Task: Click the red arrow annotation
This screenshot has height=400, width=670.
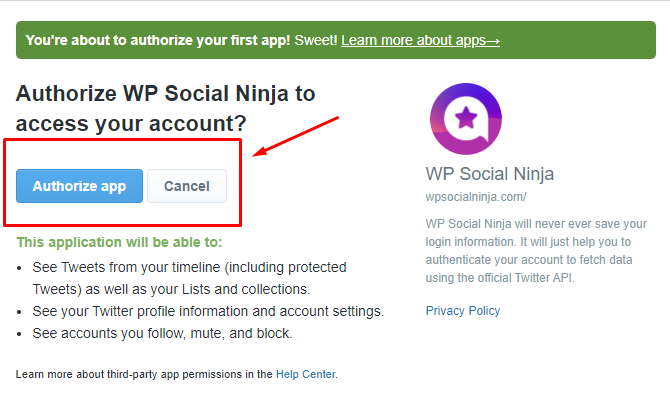Action: tap(296, 136)
